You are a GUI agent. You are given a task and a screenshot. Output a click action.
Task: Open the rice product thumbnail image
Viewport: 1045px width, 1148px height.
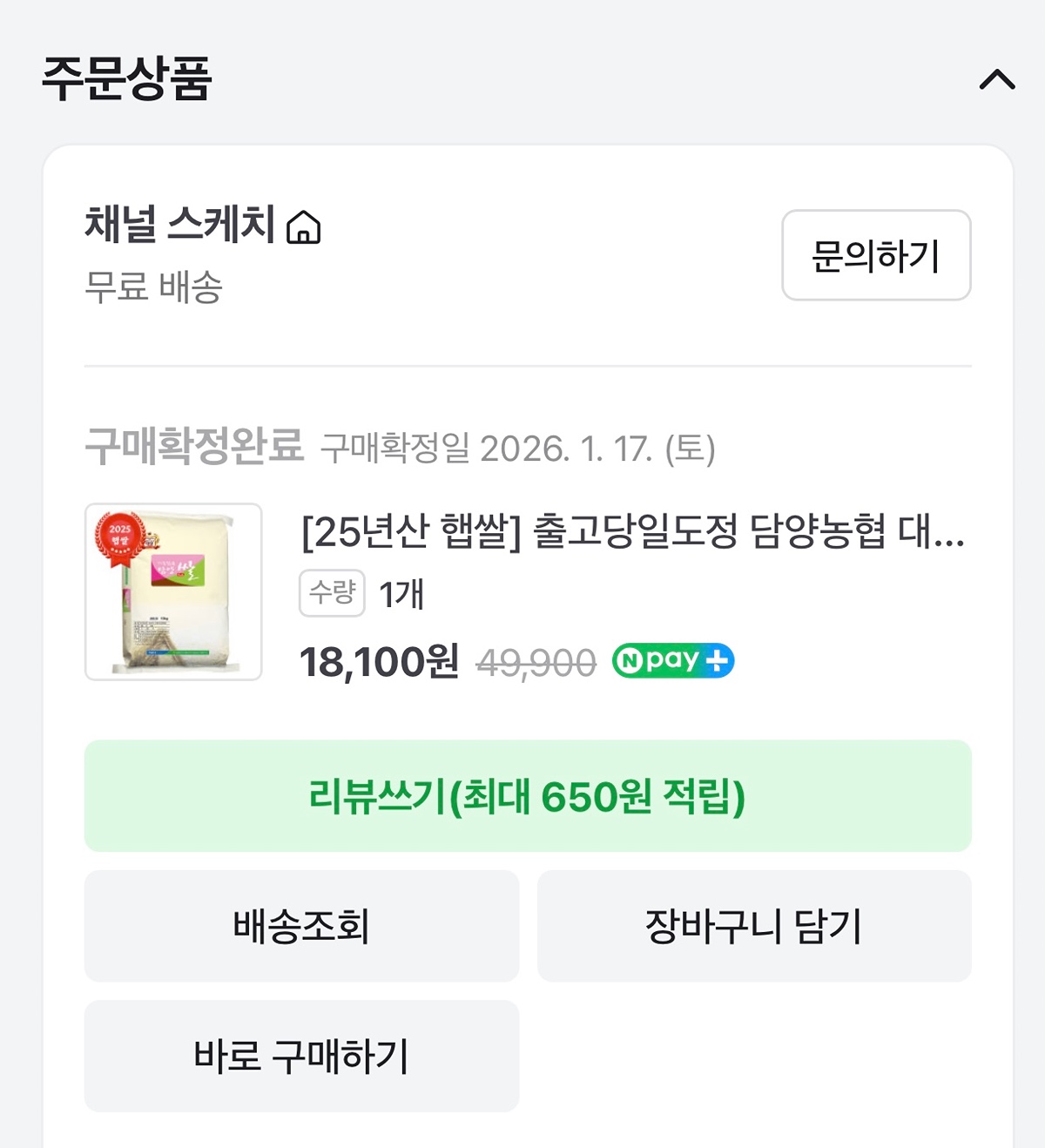point(173,591)
